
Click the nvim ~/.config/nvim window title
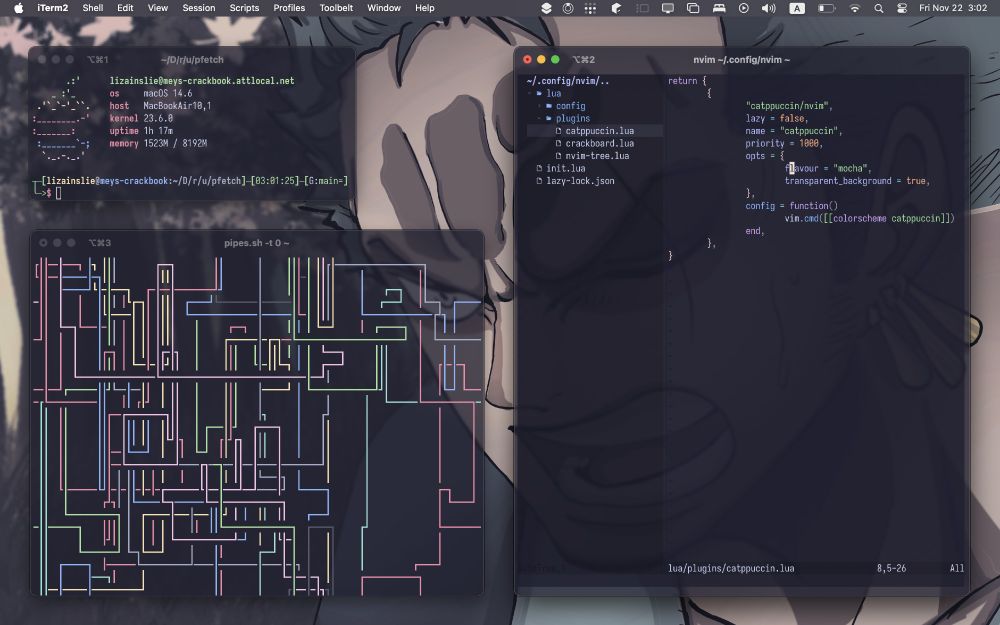click(x=741, y=59)
